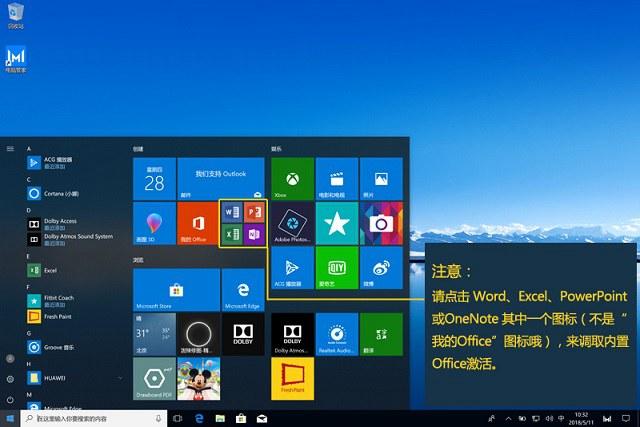Click the PC Manager tray icon
This screenshot has height=427, width=640.
(607, 418)
